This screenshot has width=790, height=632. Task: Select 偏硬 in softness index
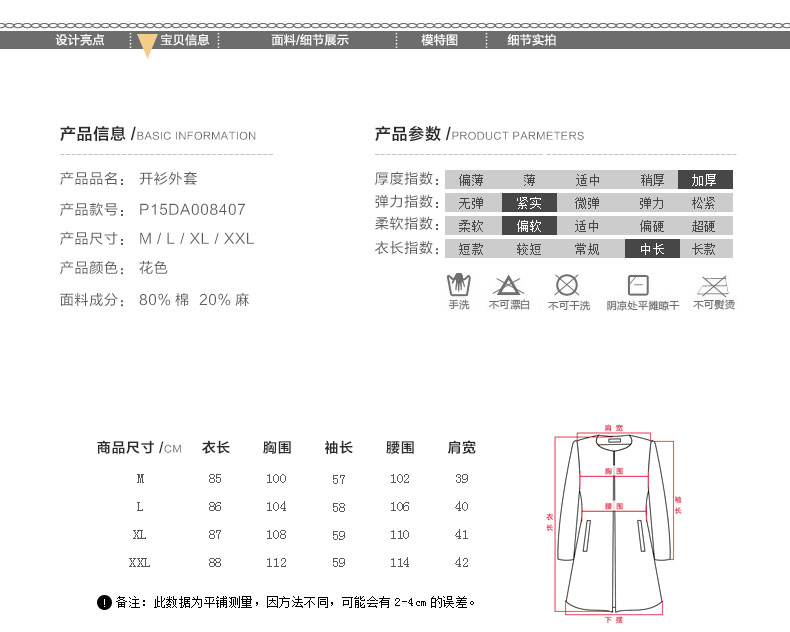pyautogui.click(x=651, y=226)
